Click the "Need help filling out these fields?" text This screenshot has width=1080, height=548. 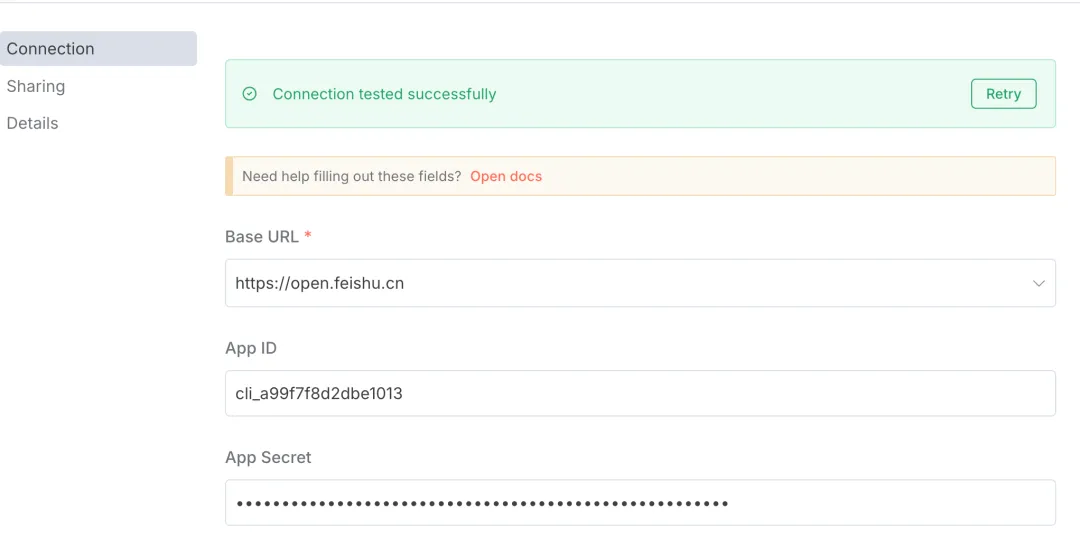[351, 176]
